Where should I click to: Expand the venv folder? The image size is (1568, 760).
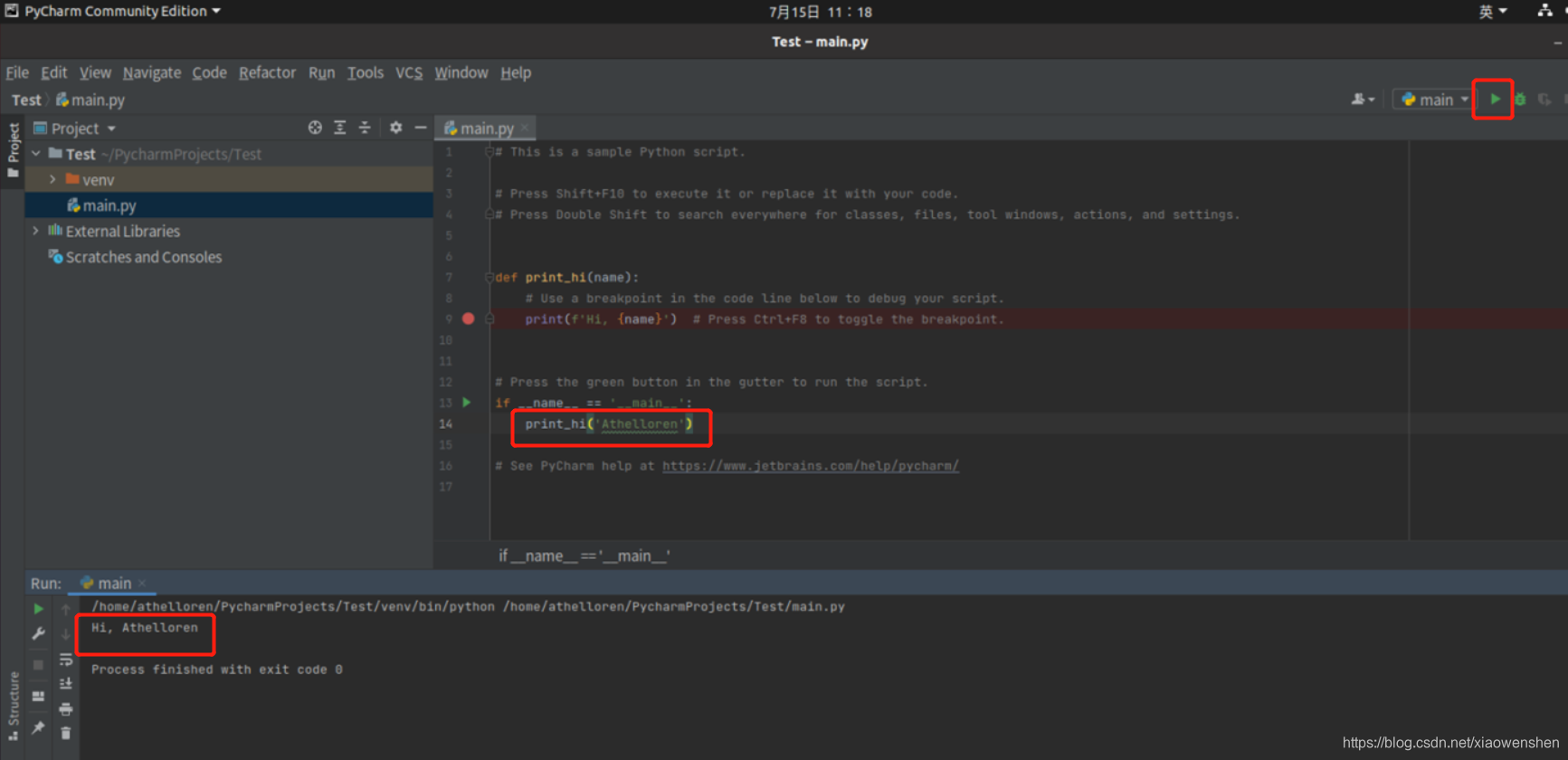point(52,179)
